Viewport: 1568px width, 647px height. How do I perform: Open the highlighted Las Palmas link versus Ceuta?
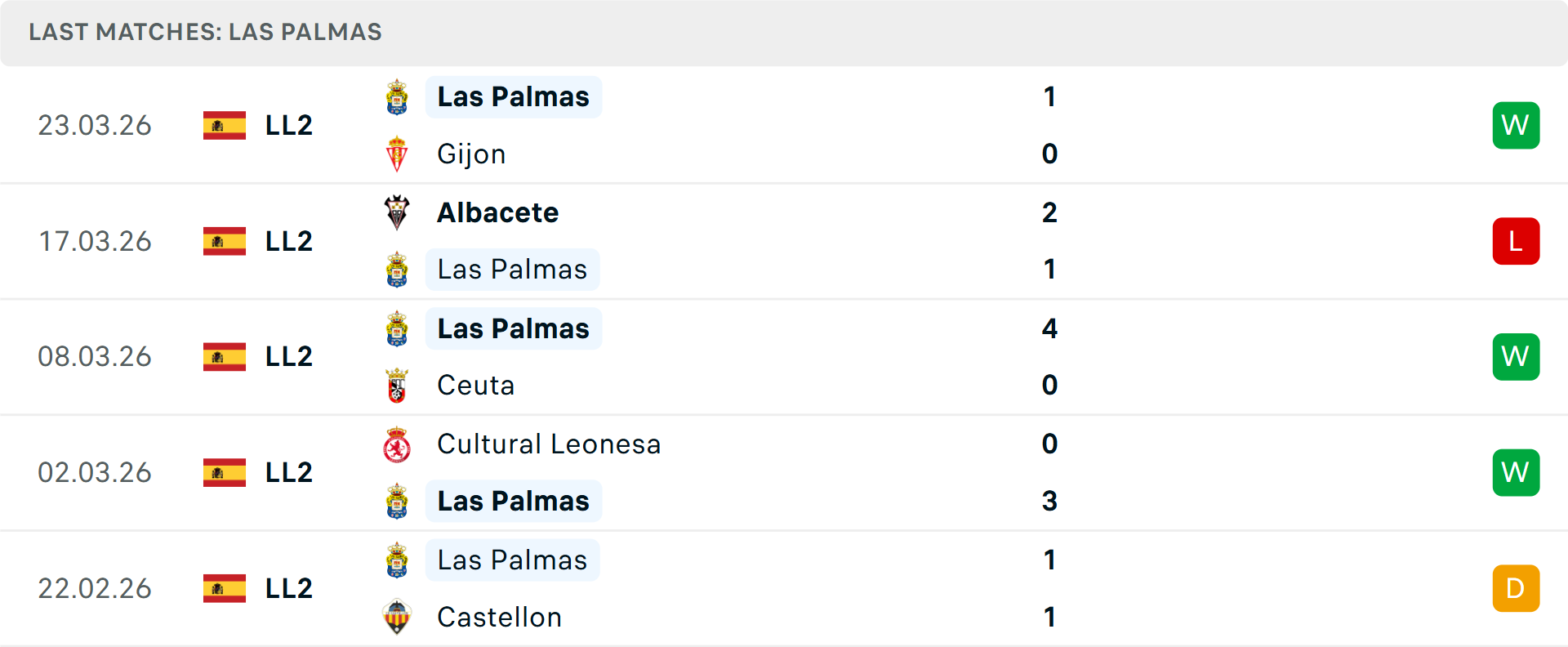(513, 328)
